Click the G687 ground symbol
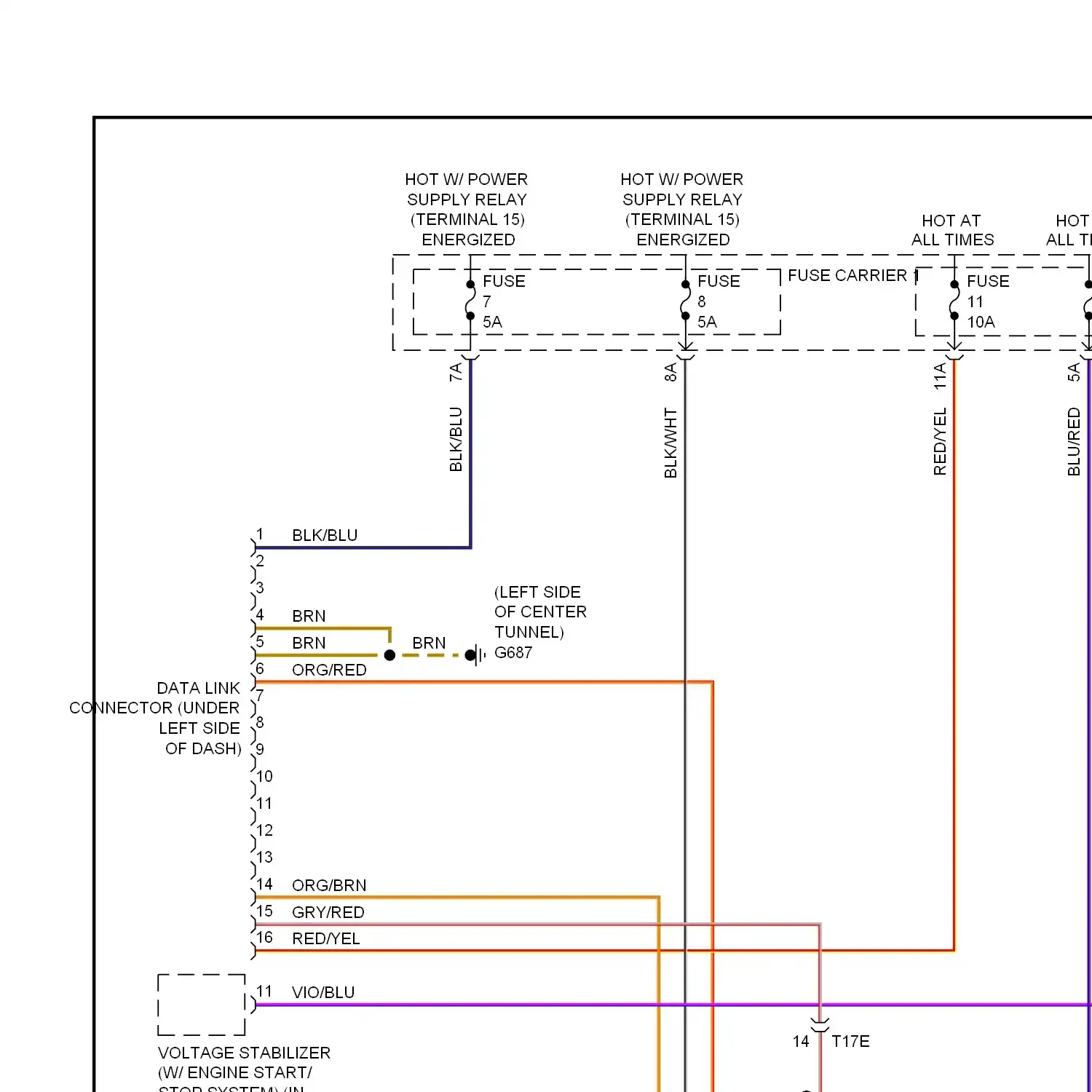Screen dimensions: 1092x1092 point(476,655)
